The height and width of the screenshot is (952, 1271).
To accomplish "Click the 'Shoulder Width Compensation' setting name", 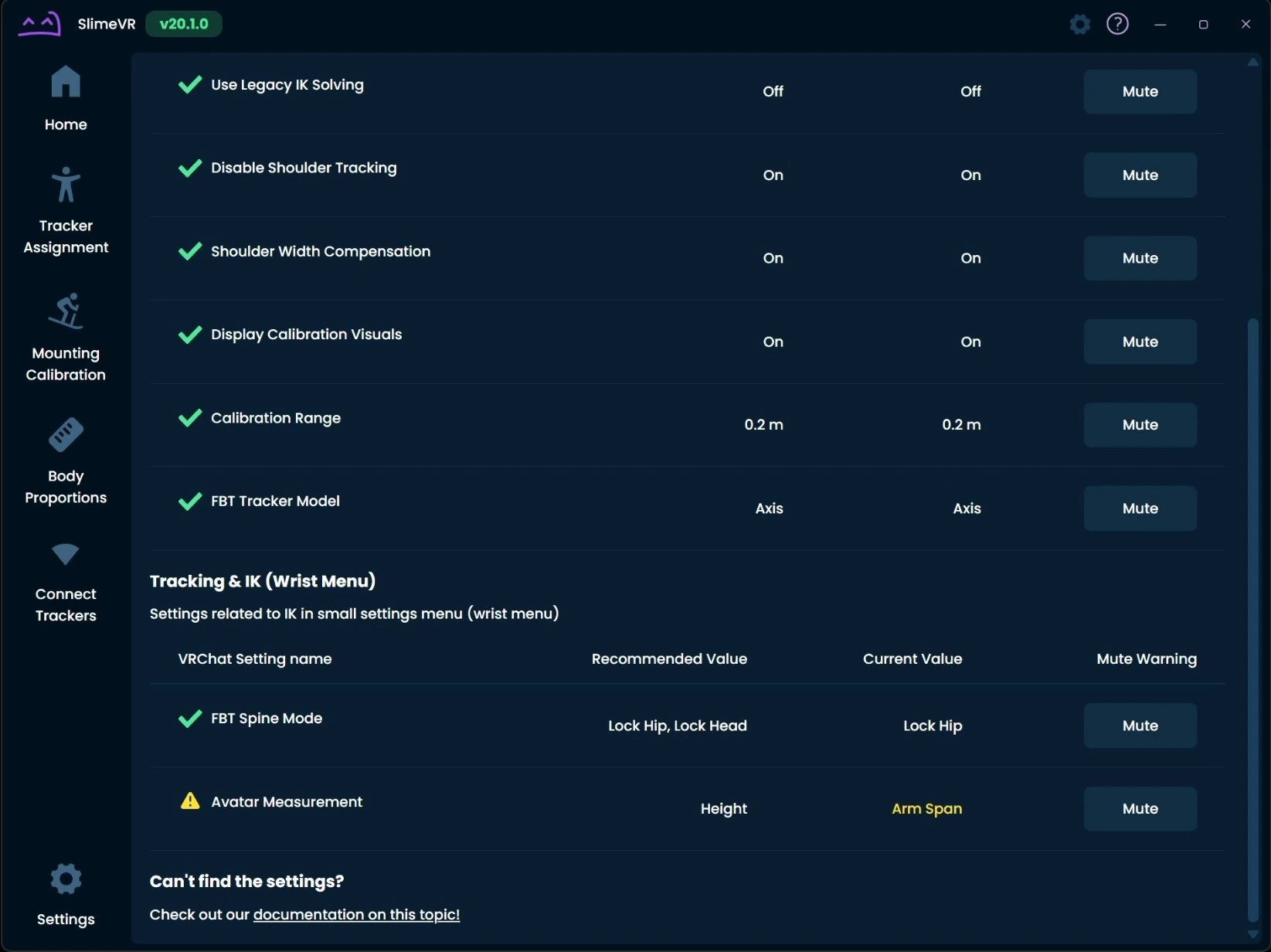I will tap(321, 251).
